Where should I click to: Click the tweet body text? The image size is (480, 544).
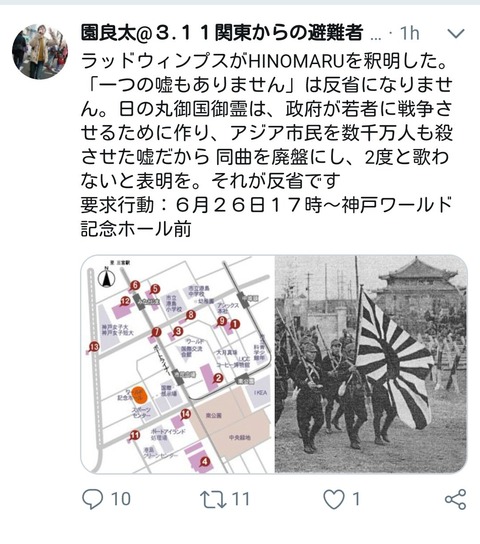(x=267, y=145)
